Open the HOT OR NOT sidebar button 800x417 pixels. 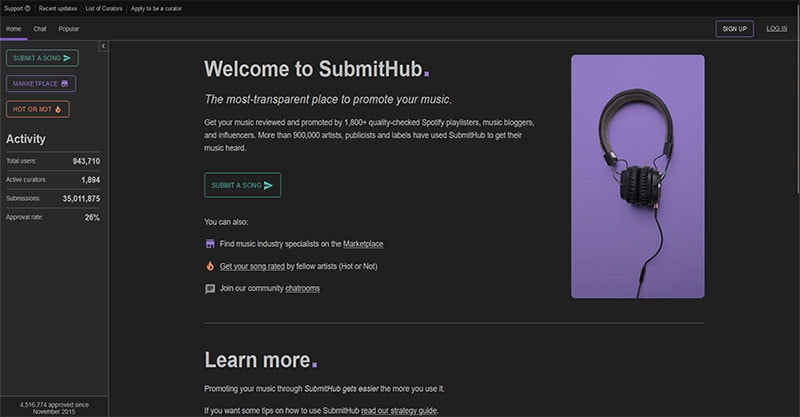37,109
